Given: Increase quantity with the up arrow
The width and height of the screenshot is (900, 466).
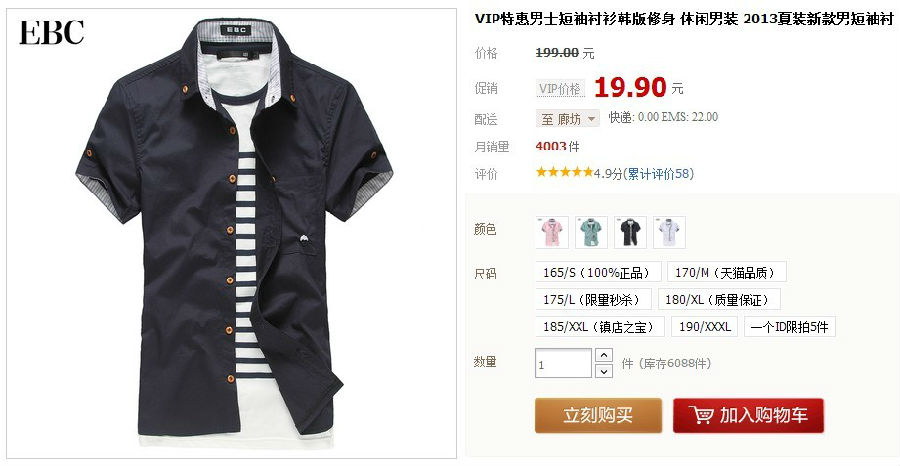Looking at the screenshot, I should coord(604,355).
